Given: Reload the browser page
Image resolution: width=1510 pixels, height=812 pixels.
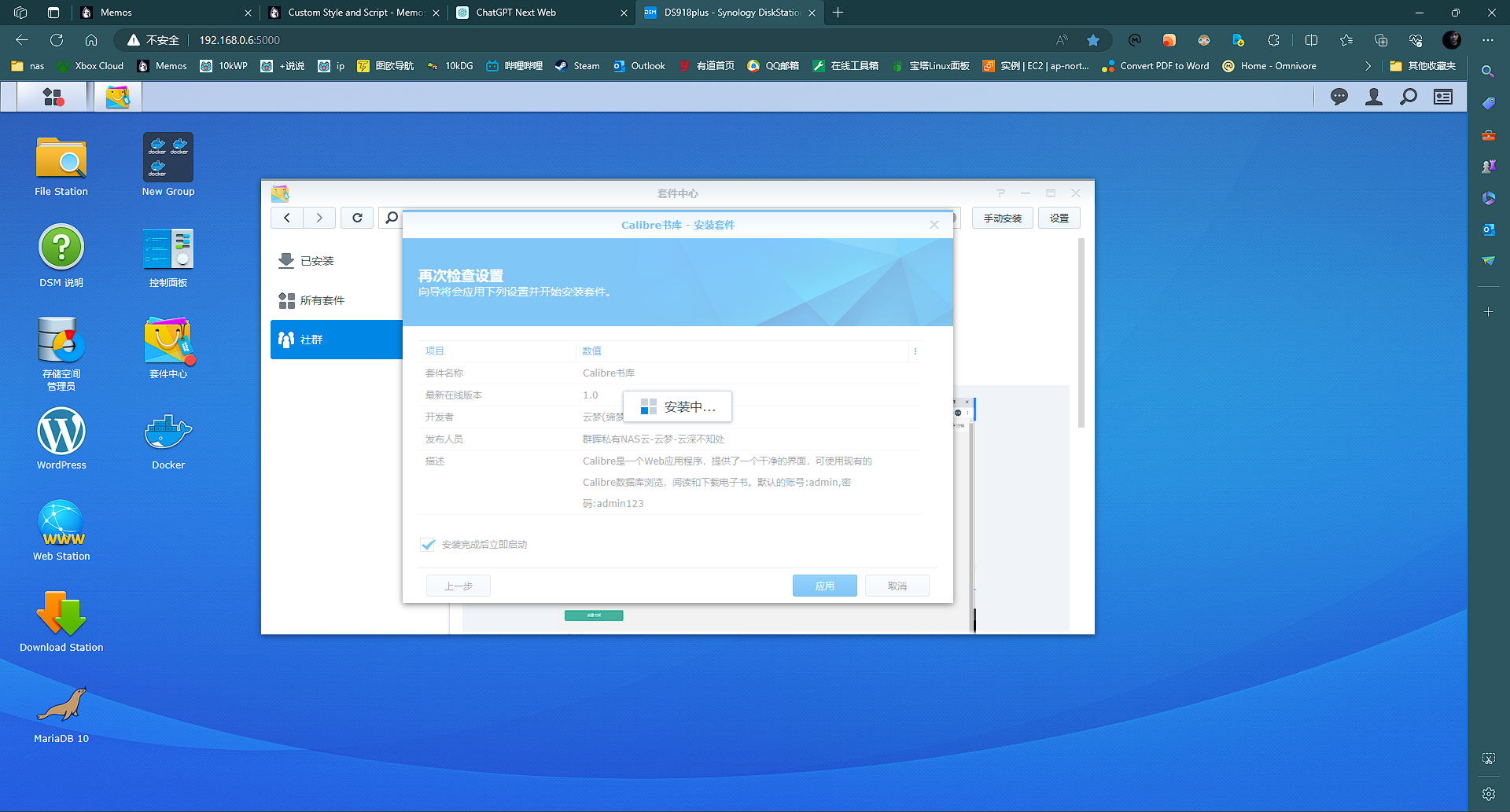Looking at the screenshot, I should coord(57,40).
